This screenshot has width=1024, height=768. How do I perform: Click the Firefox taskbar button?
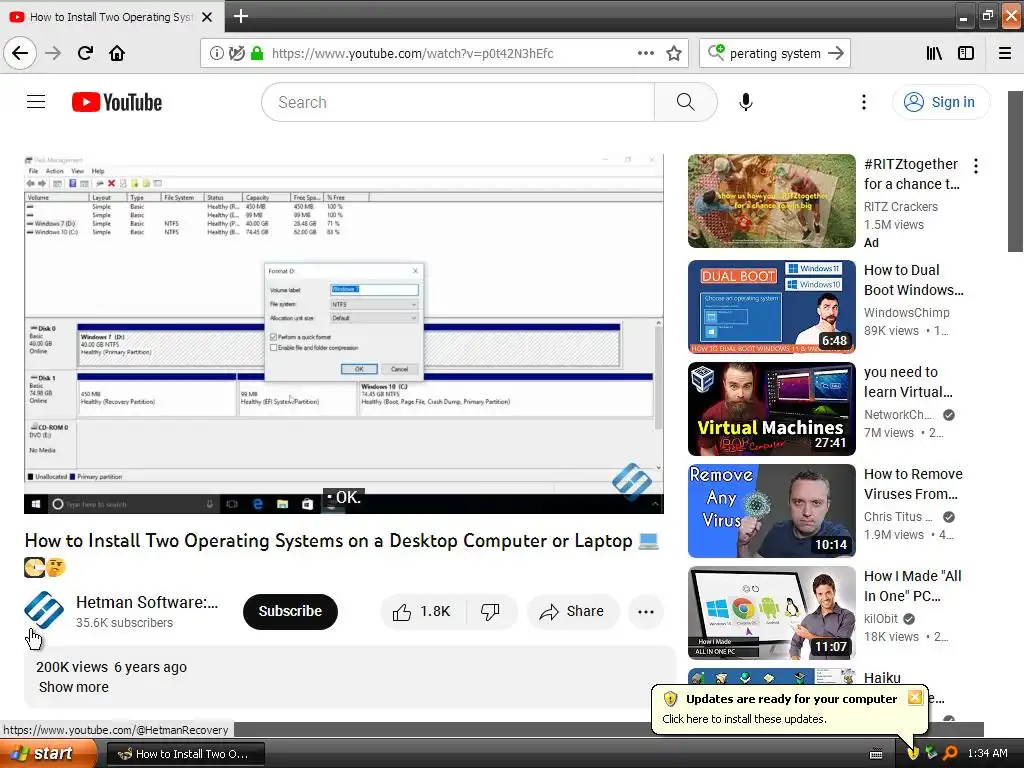coord(185,754)
